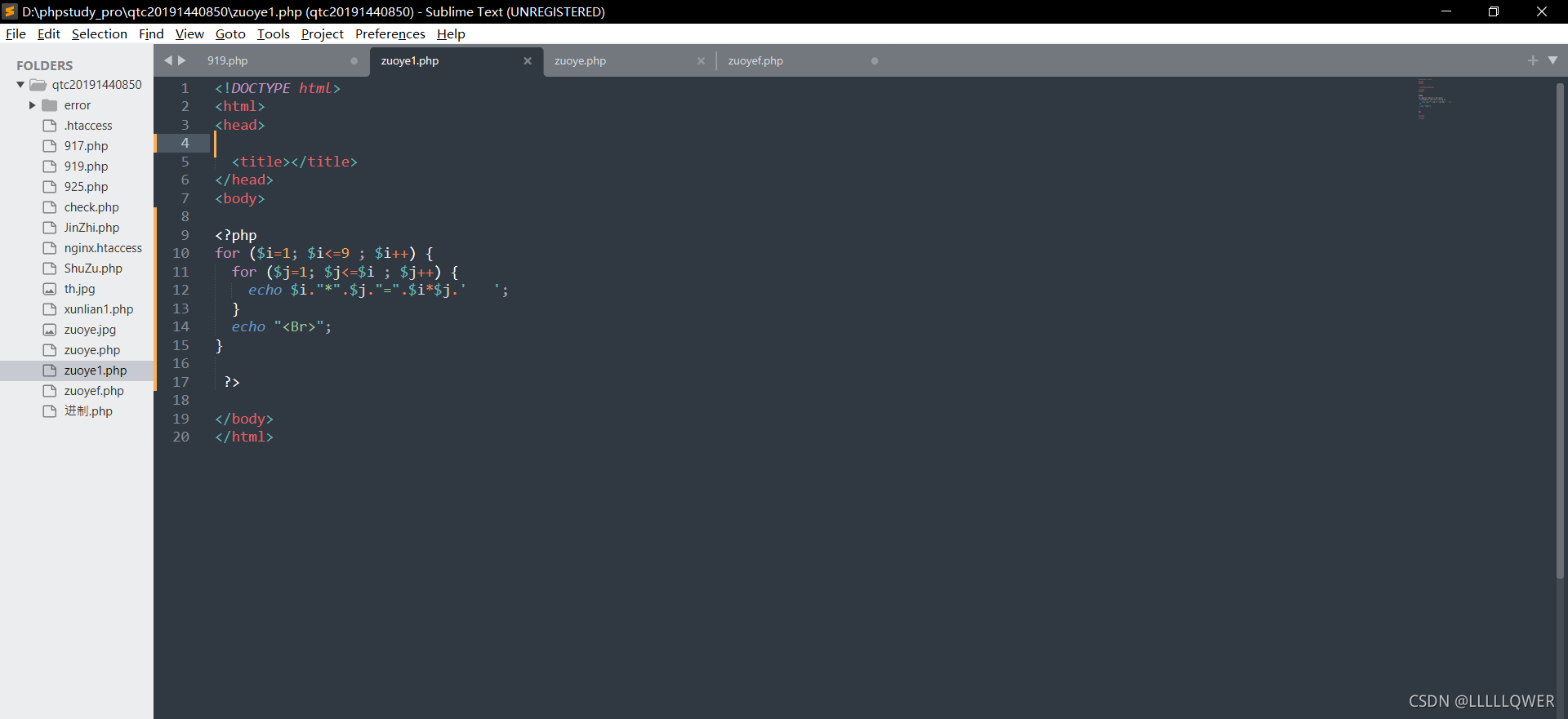Screen dimensions: 1568x719
Task: Switch to the zuoye.php tab
Action: (580, 60)
